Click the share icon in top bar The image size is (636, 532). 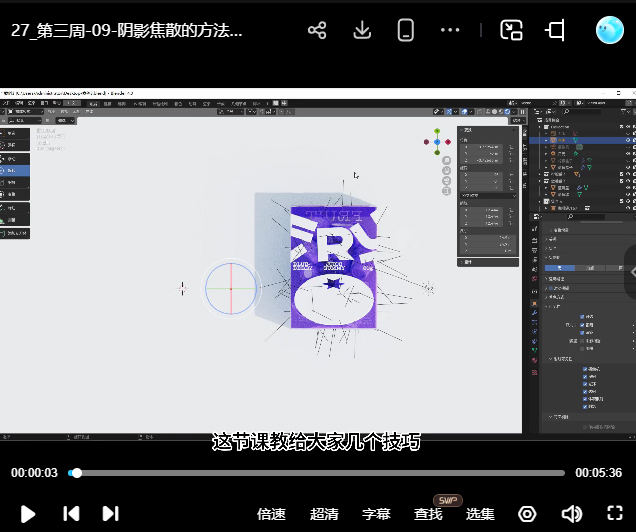(x=317, y=30)
